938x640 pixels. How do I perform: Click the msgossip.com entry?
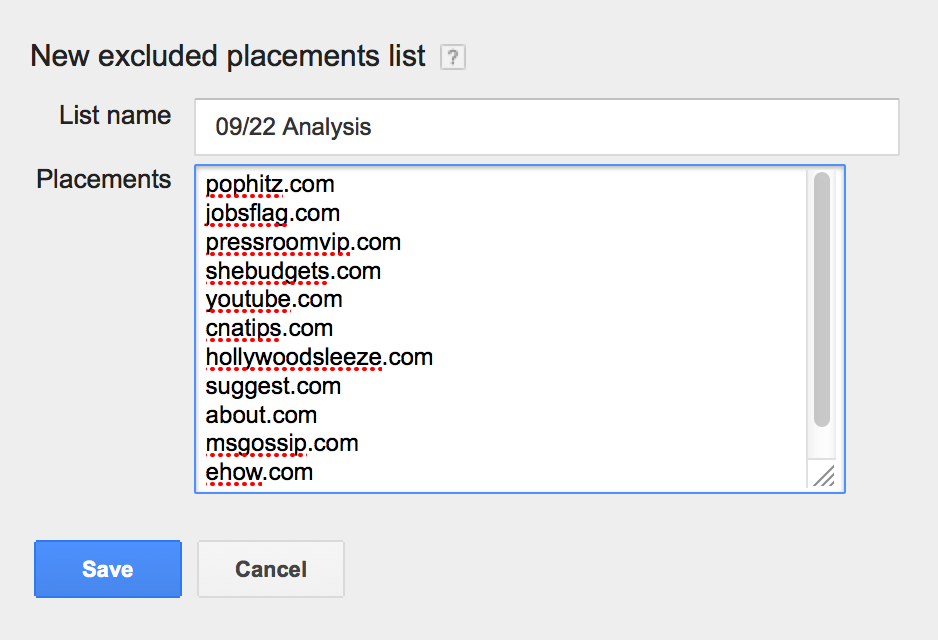click(282, 443)
